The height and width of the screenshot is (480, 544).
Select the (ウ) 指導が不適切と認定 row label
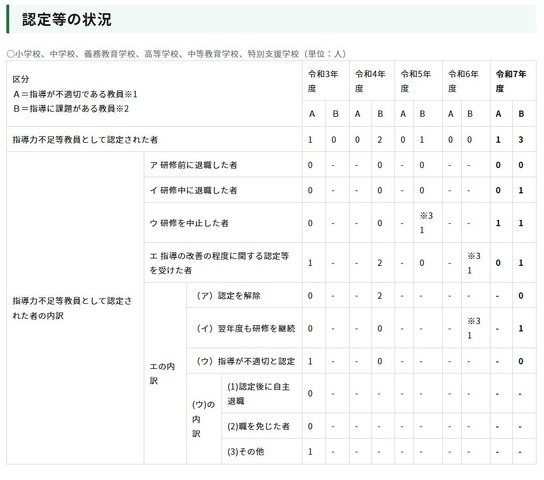click(245, 361)
